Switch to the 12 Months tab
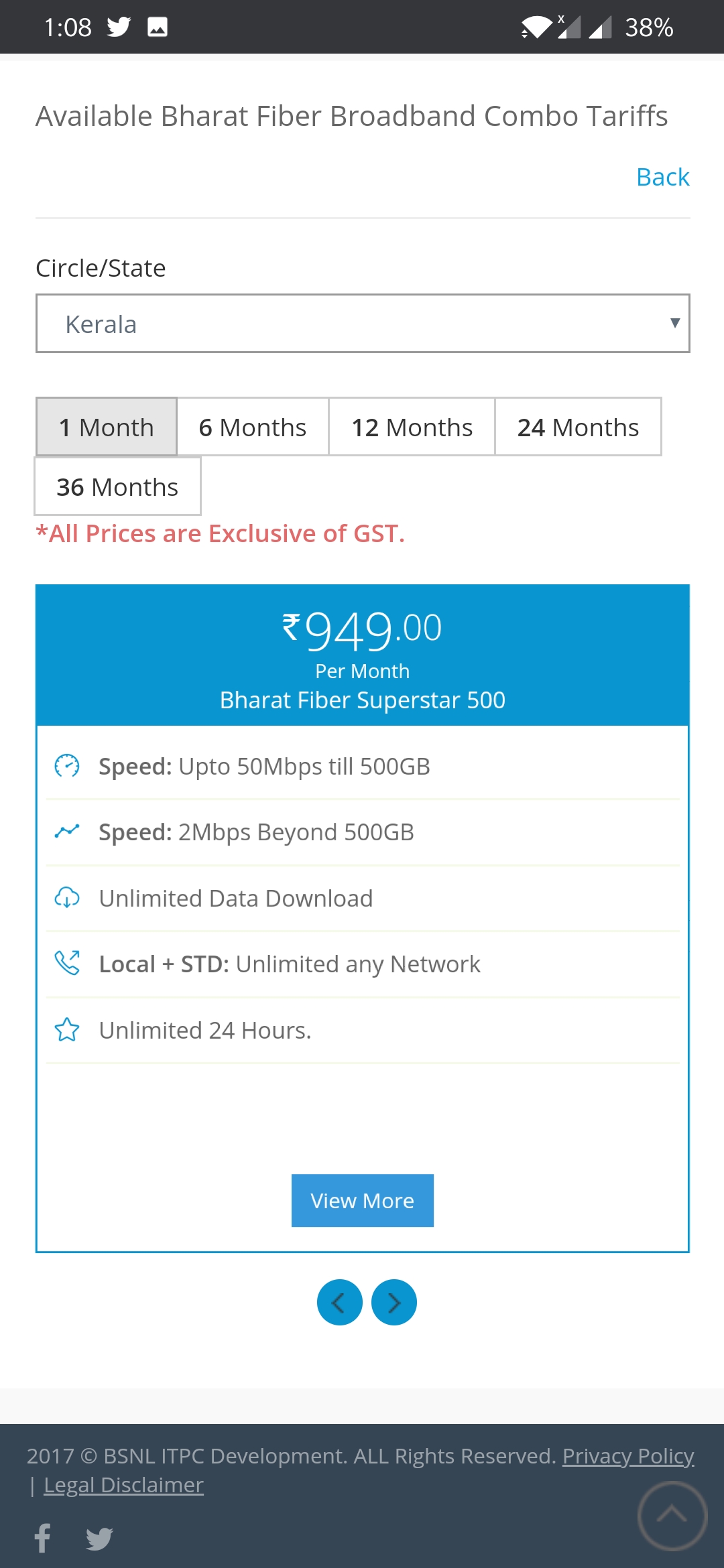The width and height of the screenshot is (724, 1568). point(412,427)
